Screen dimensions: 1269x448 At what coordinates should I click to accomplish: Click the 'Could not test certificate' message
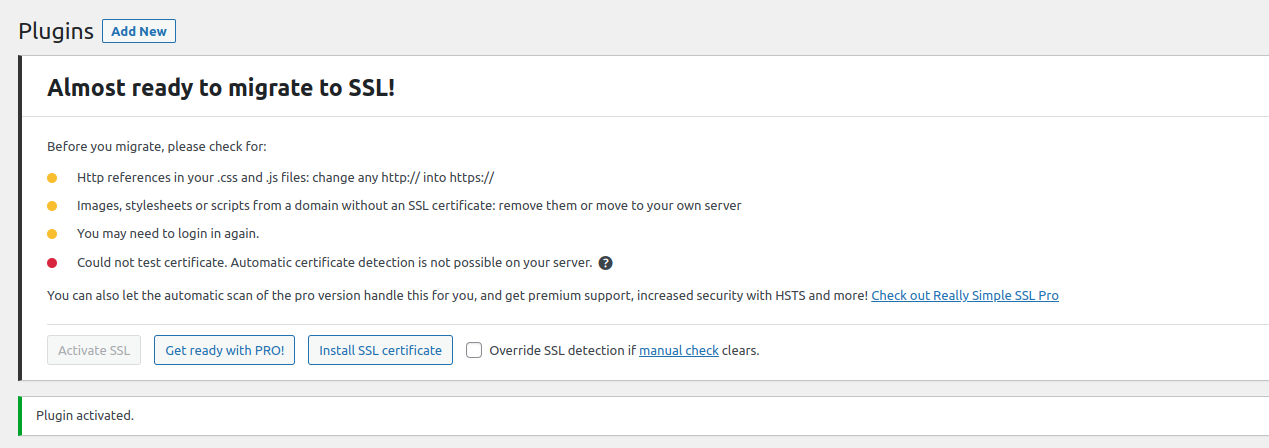[334, 264]
